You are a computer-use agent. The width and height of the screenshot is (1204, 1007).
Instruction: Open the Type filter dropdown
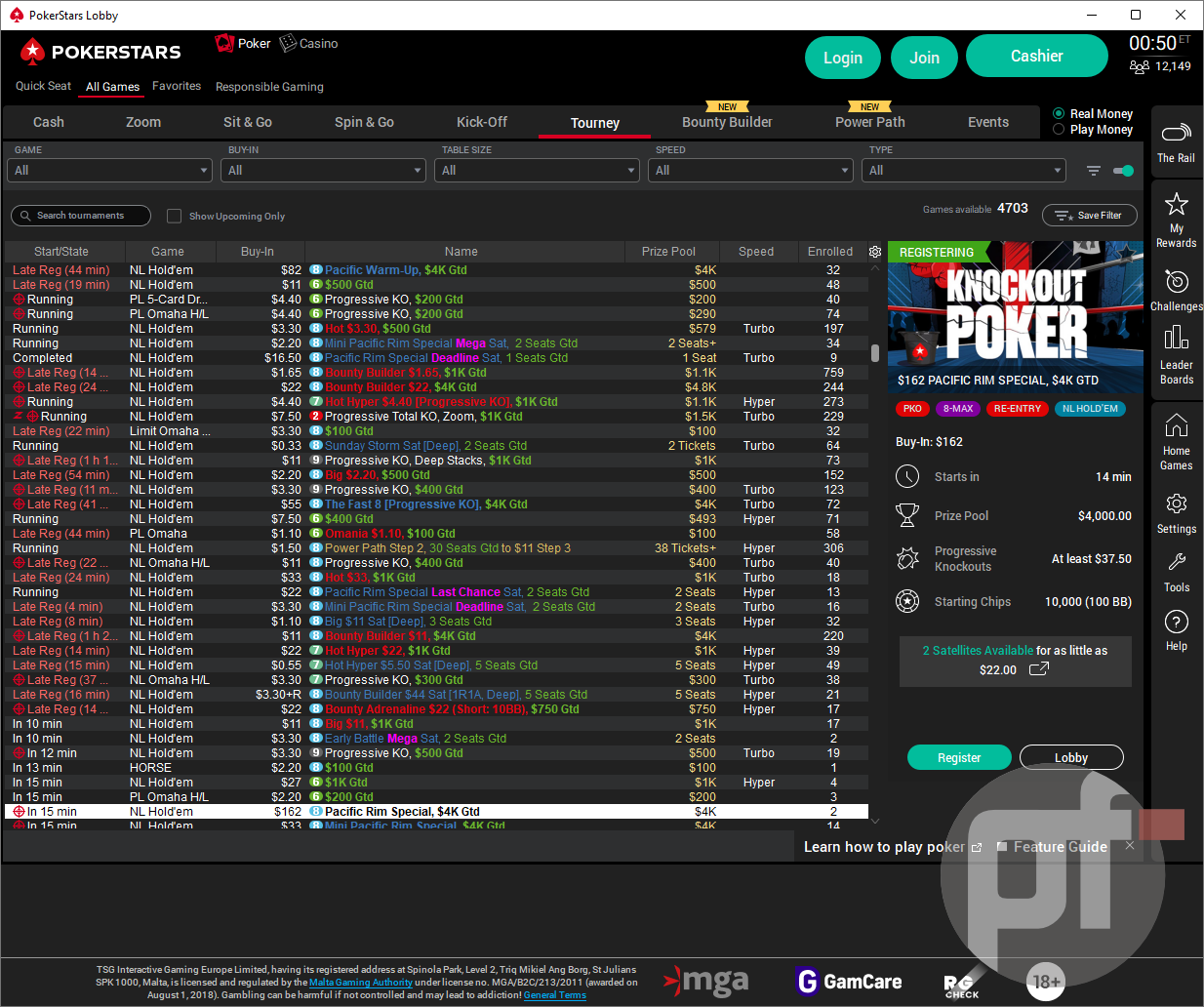pyautogui.click(x=964, y=170)
